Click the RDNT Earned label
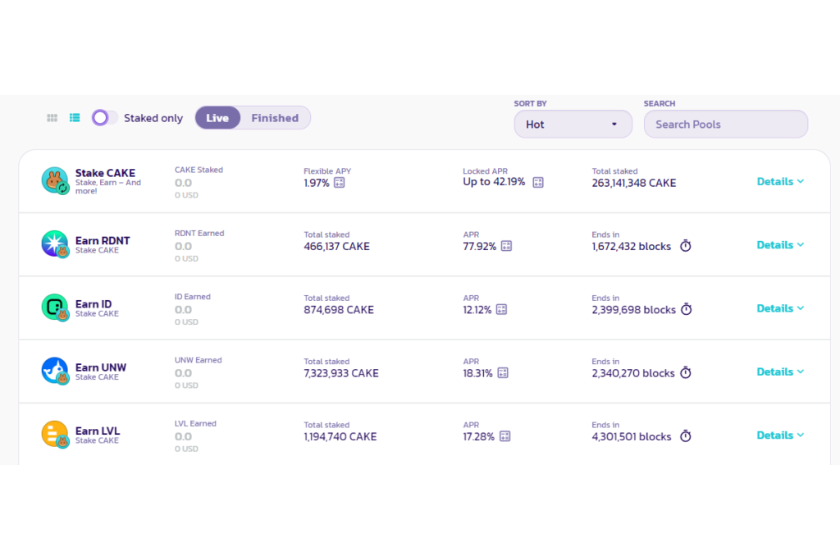The height and width of the screenshot is (560, 840). (199, 233)
